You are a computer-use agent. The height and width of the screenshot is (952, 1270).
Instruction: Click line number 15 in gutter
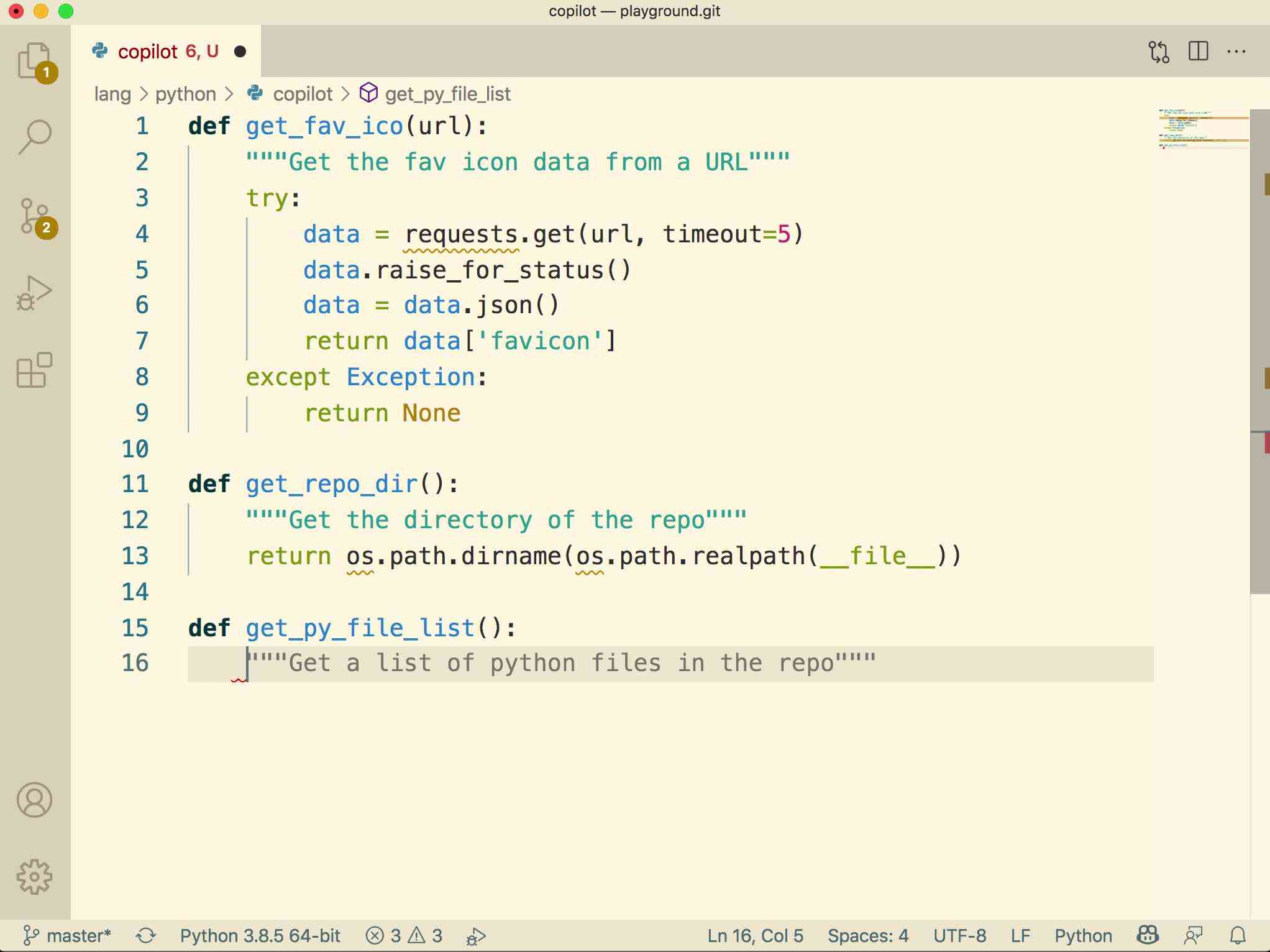[135, 628]
